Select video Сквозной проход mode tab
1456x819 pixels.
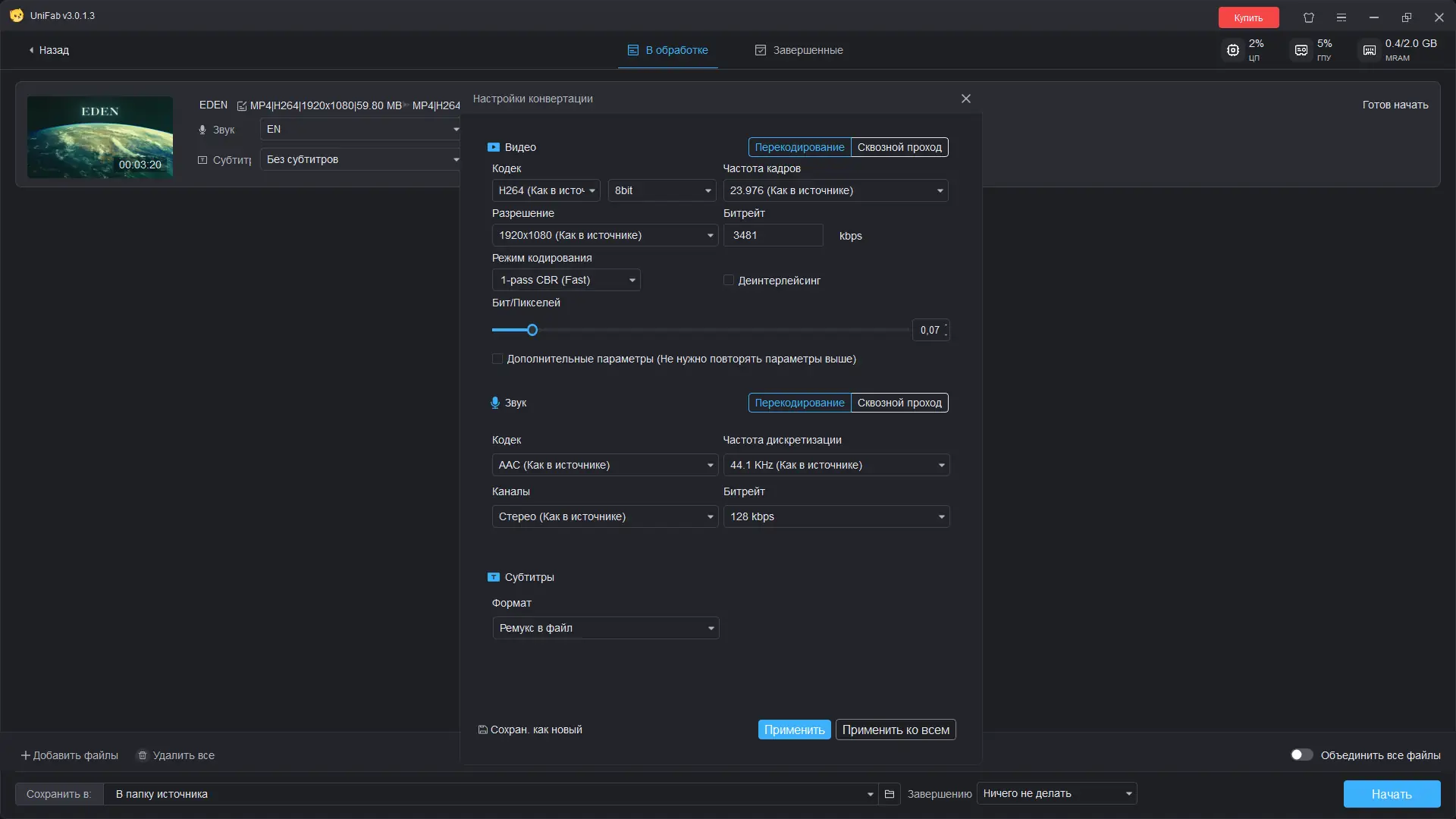point(899,147)
